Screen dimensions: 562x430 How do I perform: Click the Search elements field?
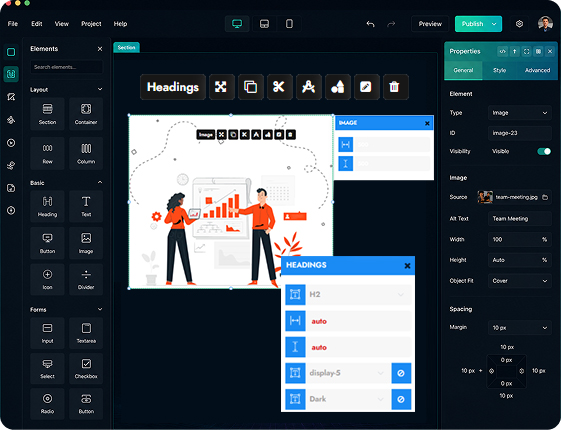67,67
